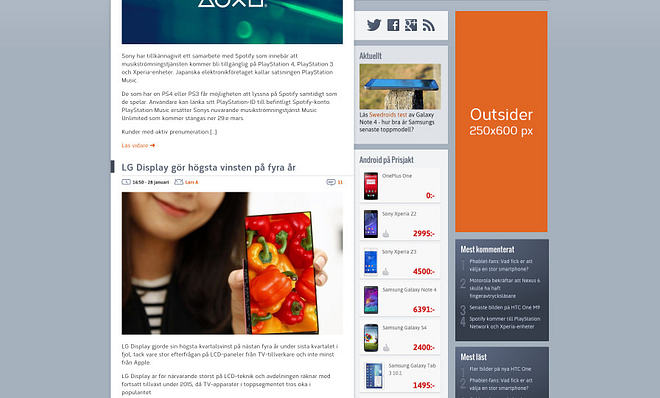Open the Galaxy Note 4 thumbnail under Aktuellt
660x398 pixels.
pyautogui.click(x=400, y=87)
